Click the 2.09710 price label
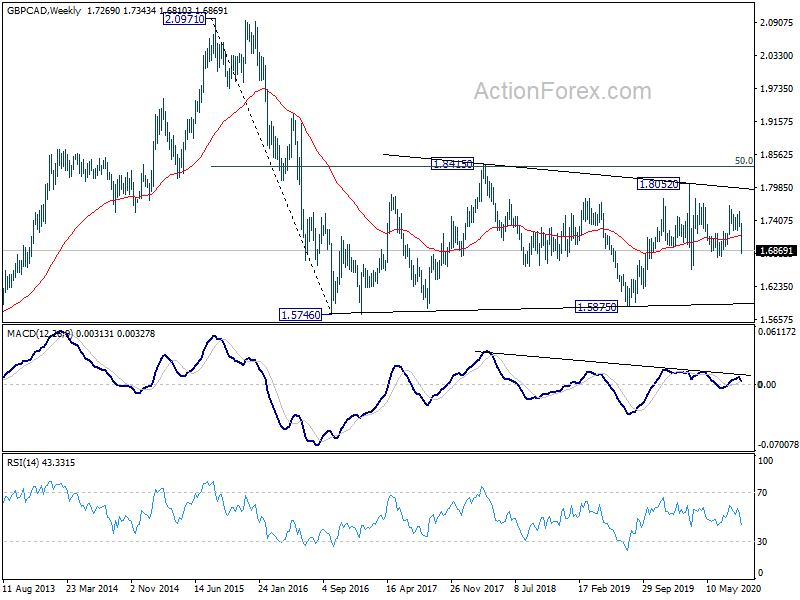Image resolution: width=800 pixels, height=600 pixels. click(x=185, y=19)
